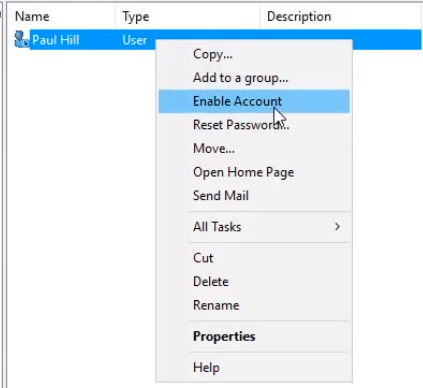Select Move... from the context menu
Screen dimensions: 423x388
tap(254, 148)
